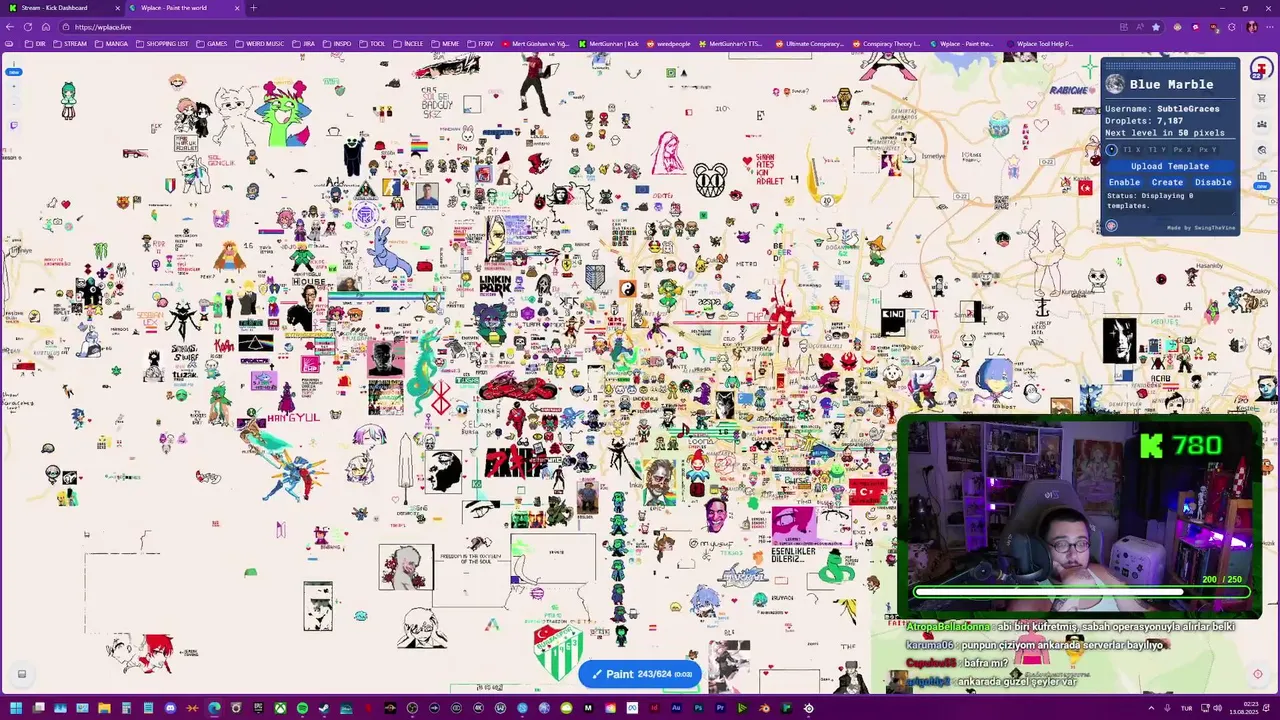Click the Linkin Park pixel art on map

point(495,284)
